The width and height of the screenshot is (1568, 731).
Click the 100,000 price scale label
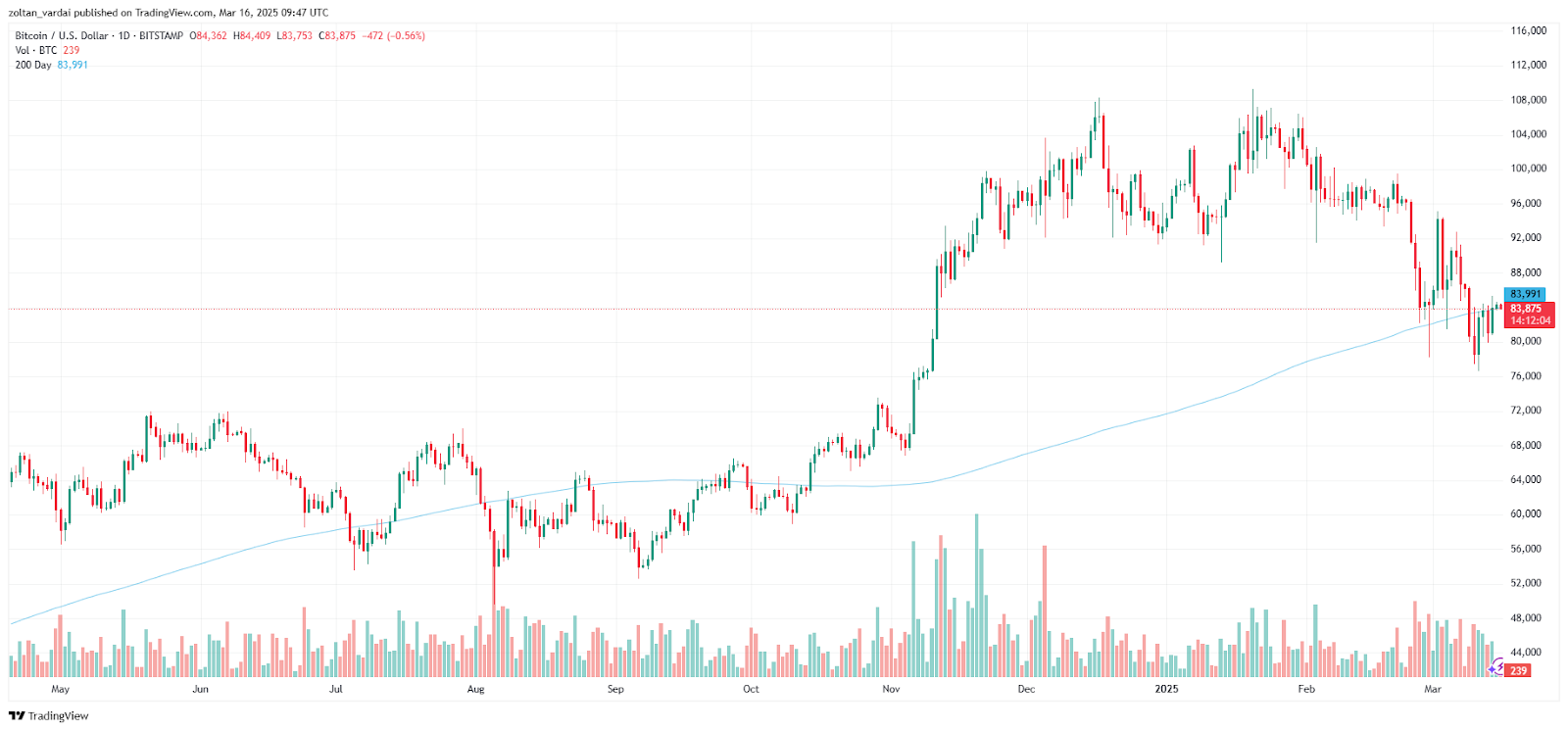click(x=1528, y=169)
